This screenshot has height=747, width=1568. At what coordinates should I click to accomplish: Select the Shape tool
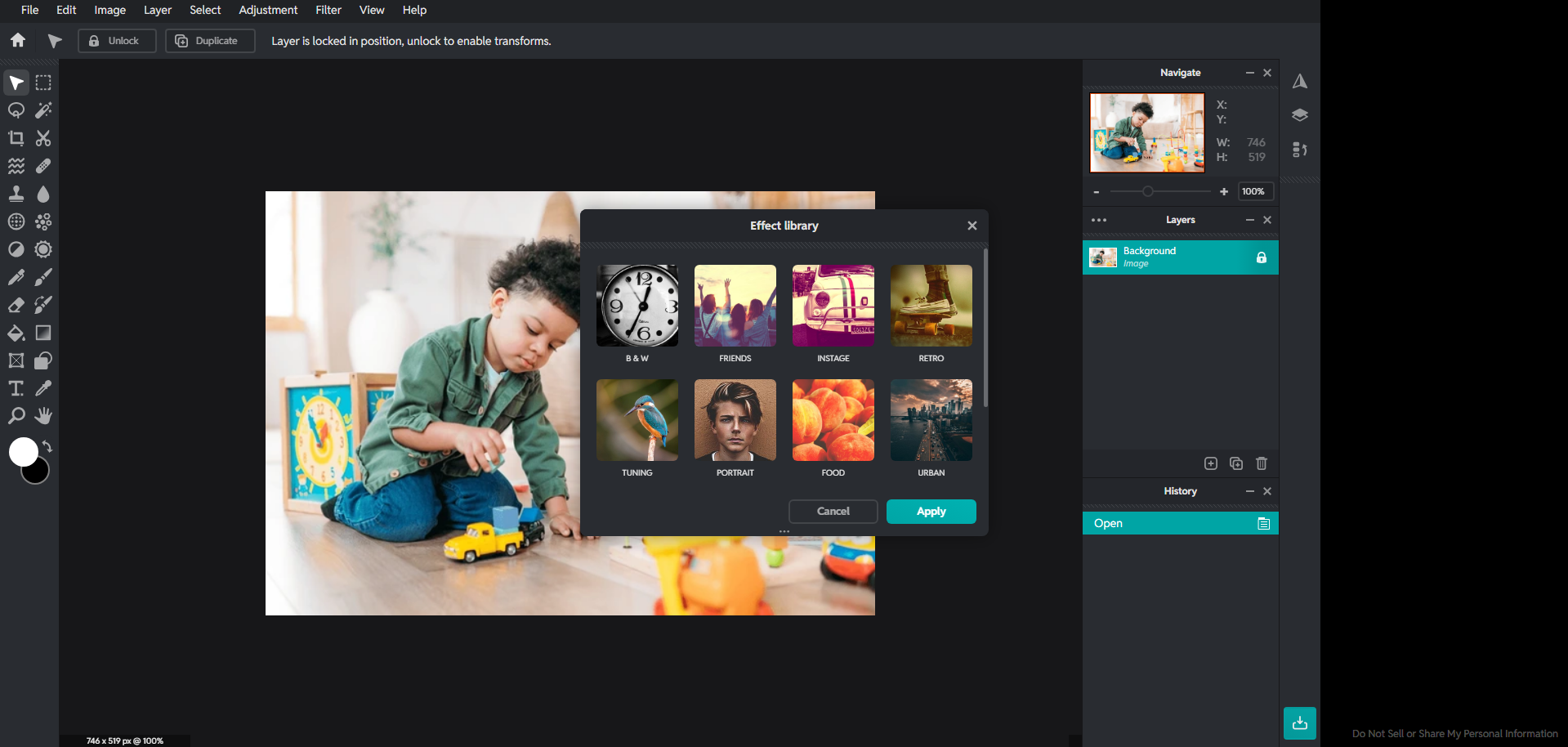(43, 360)
